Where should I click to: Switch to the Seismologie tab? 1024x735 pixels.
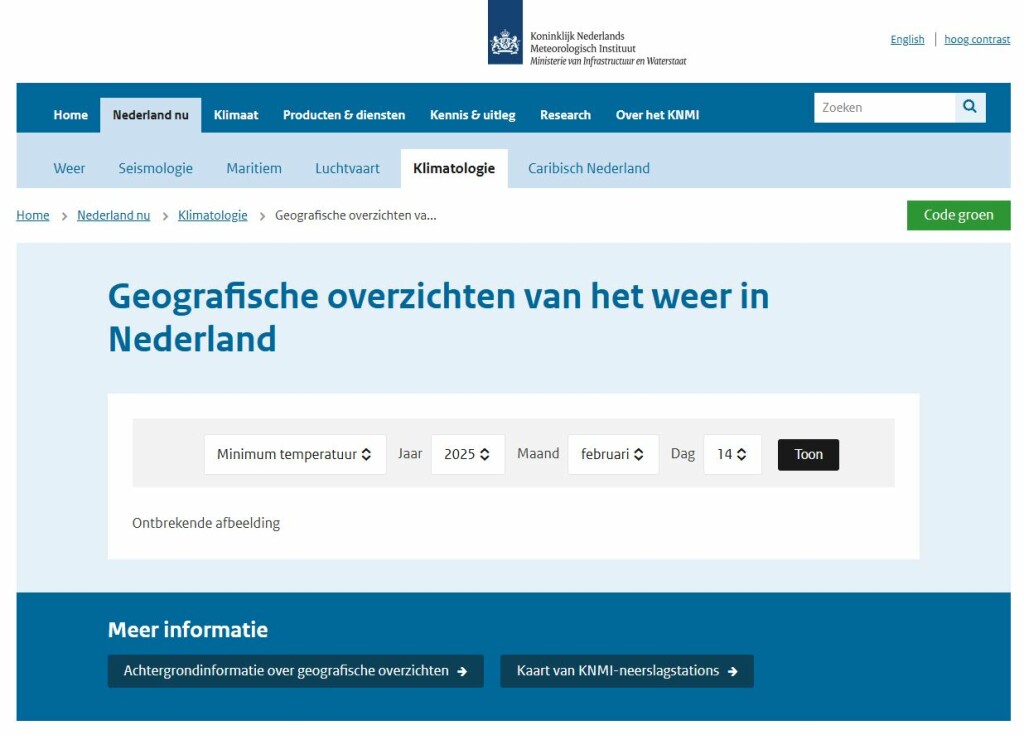(x=155, y=169)
